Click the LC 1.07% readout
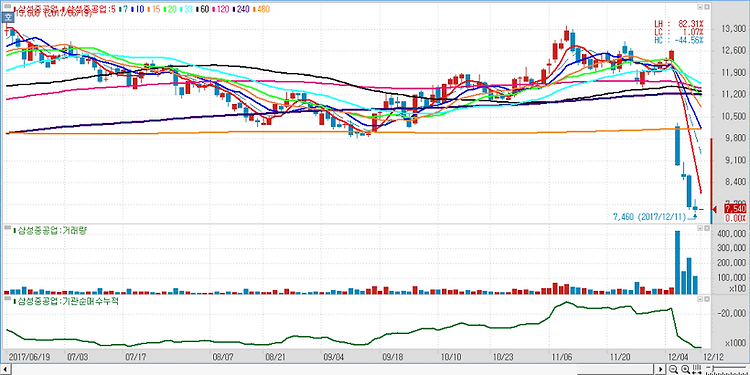This screenshot has height=375, width=750. (x=678, y=32)
